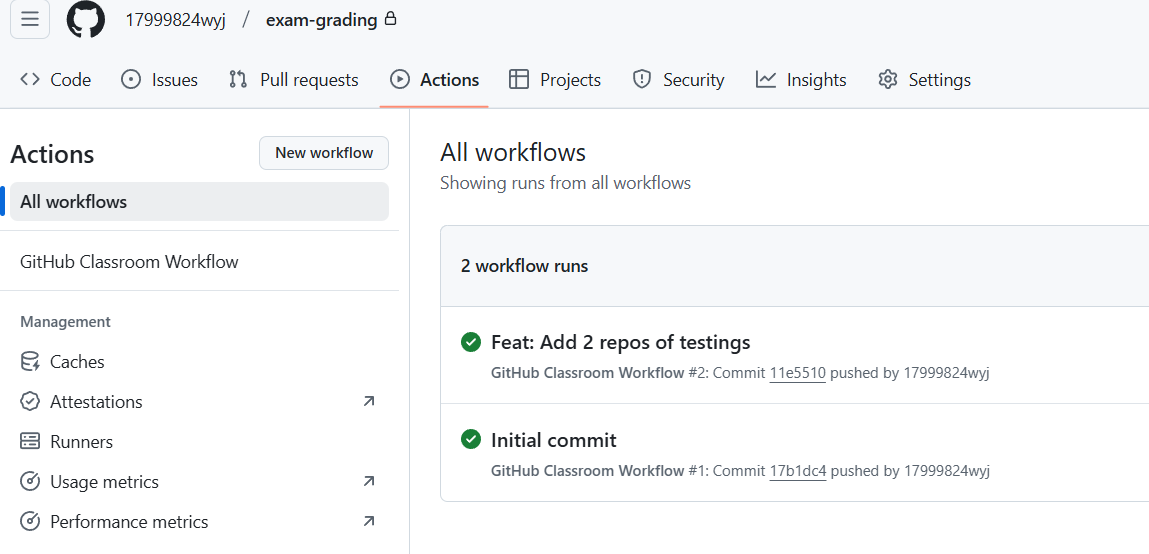Click the GitHub Octocat logo
The image size is (1149, 554).
86,20
